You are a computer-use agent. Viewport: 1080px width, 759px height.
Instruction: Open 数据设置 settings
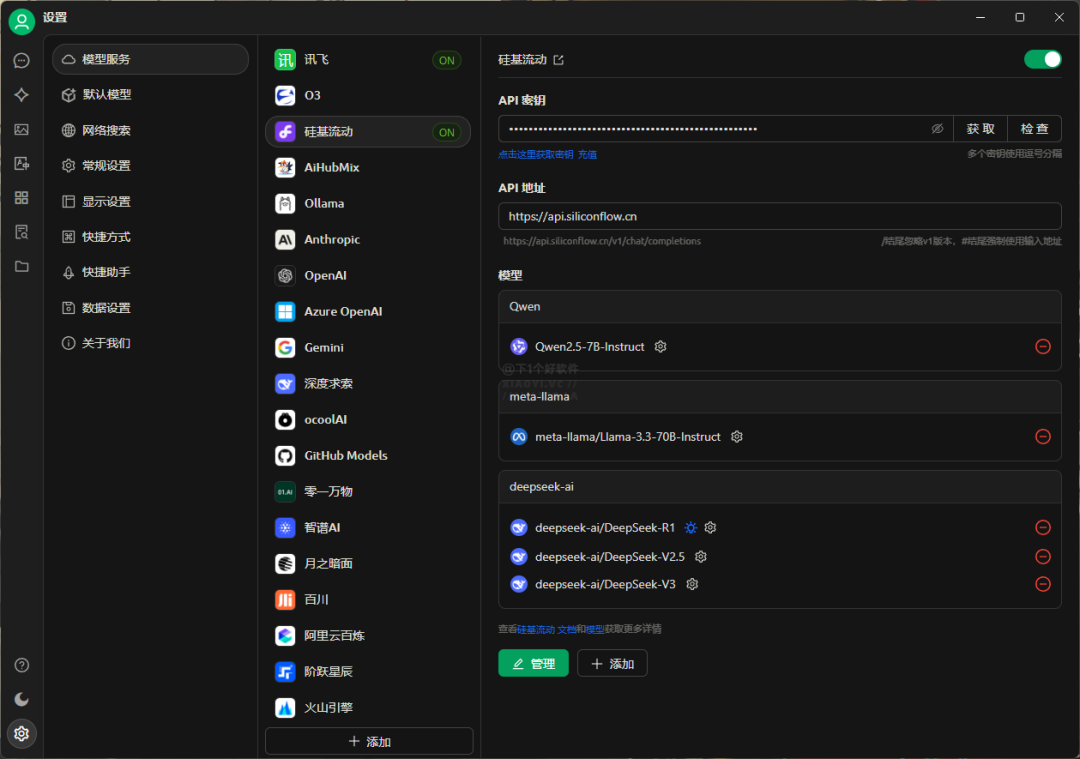pos(150,308)
